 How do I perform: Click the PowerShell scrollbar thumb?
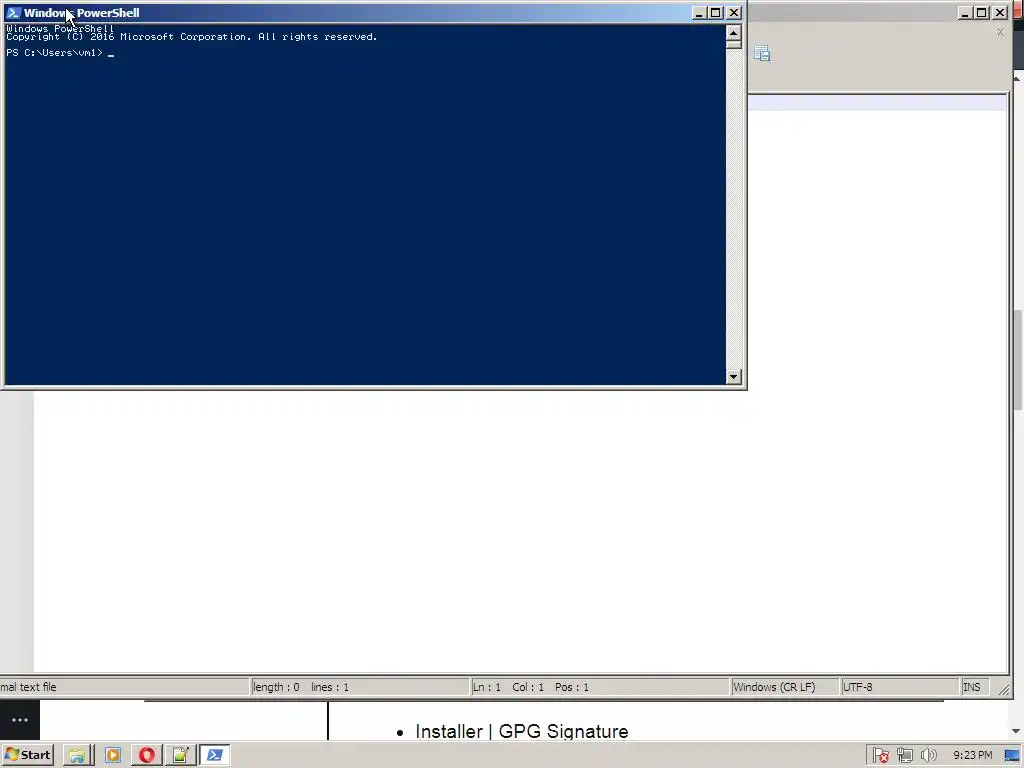click(733, 44)
